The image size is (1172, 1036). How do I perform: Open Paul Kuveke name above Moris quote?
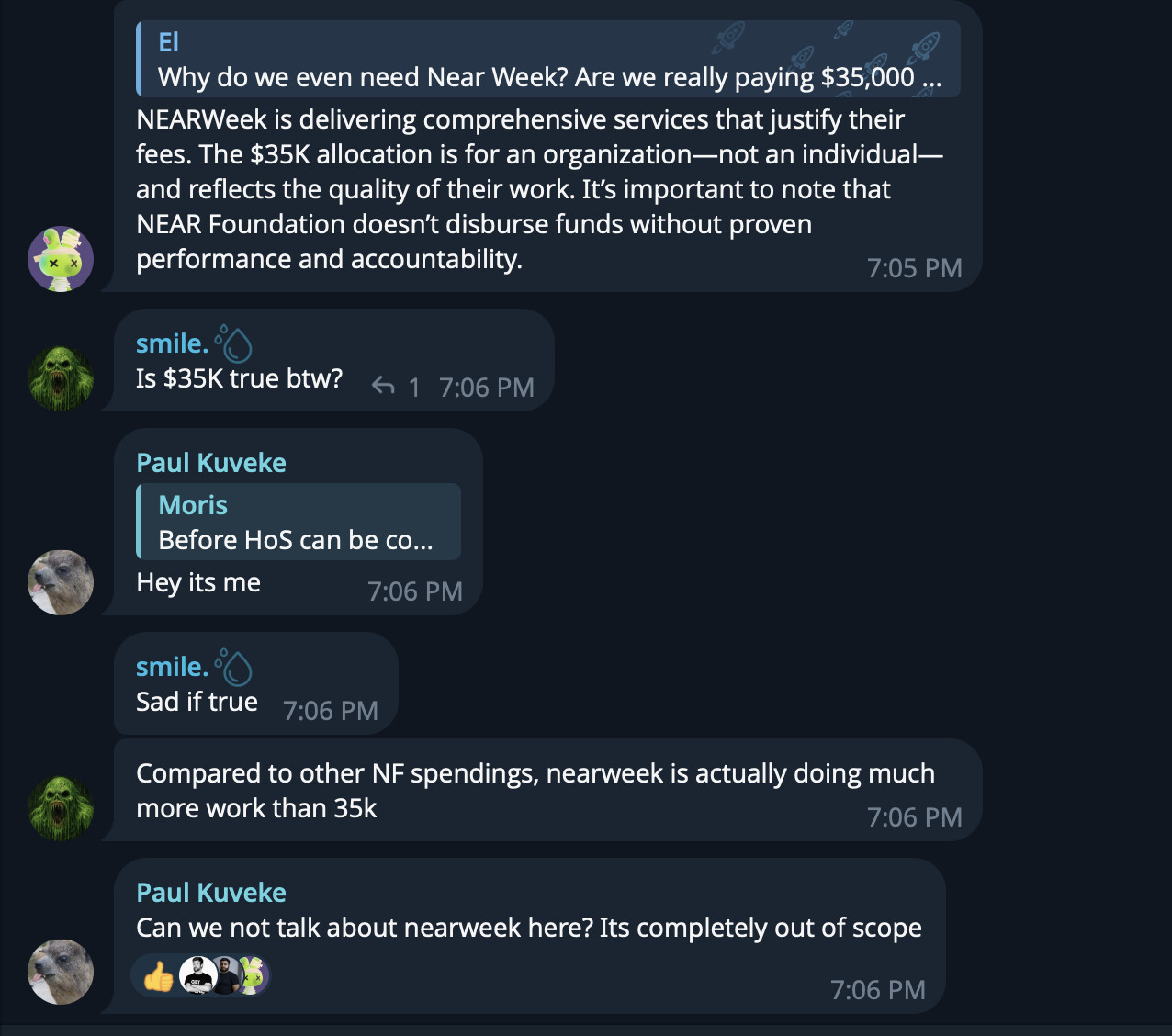pos(211,462)
